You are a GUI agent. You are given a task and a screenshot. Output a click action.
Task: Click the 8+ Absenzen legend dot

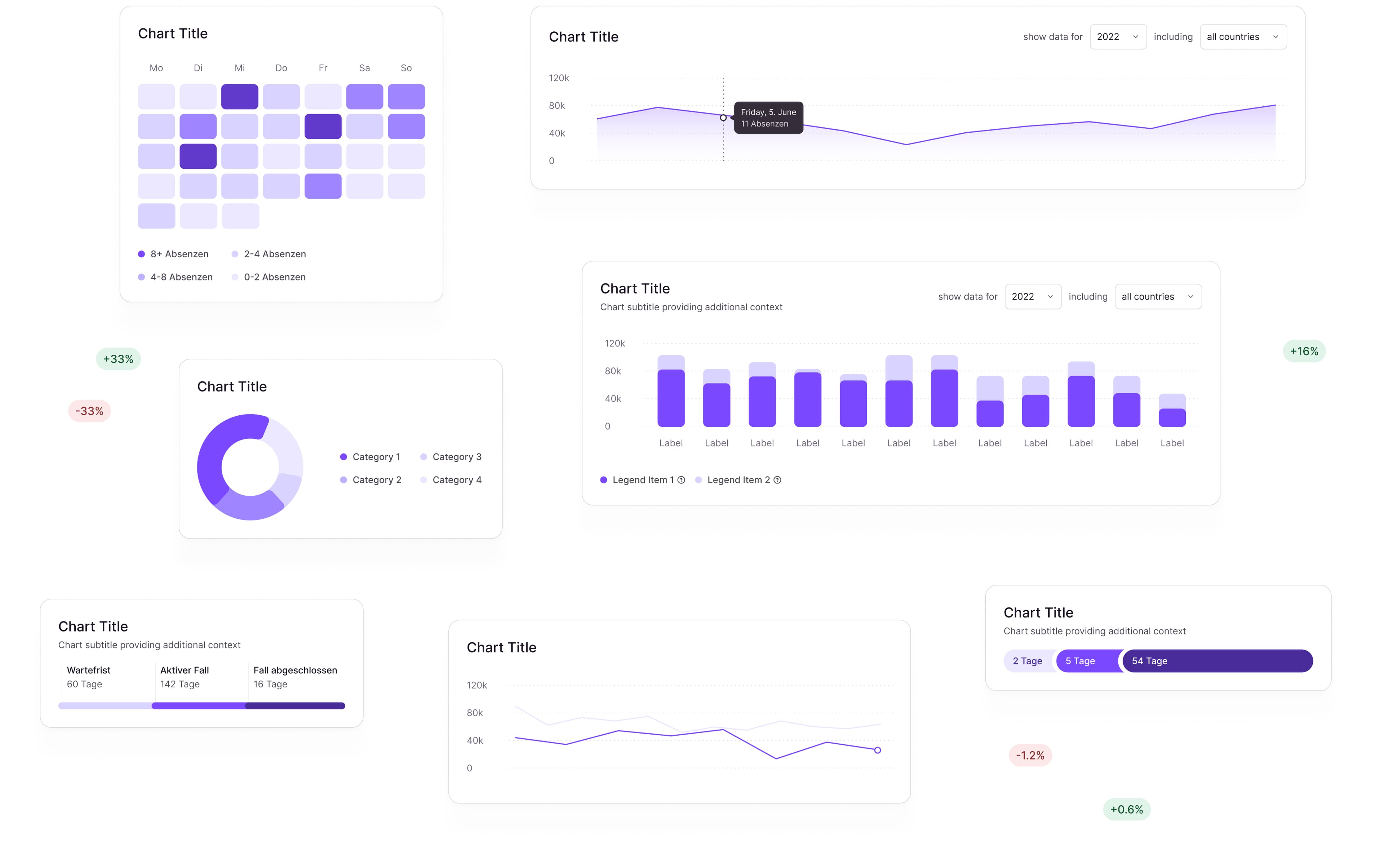point(141,254)
